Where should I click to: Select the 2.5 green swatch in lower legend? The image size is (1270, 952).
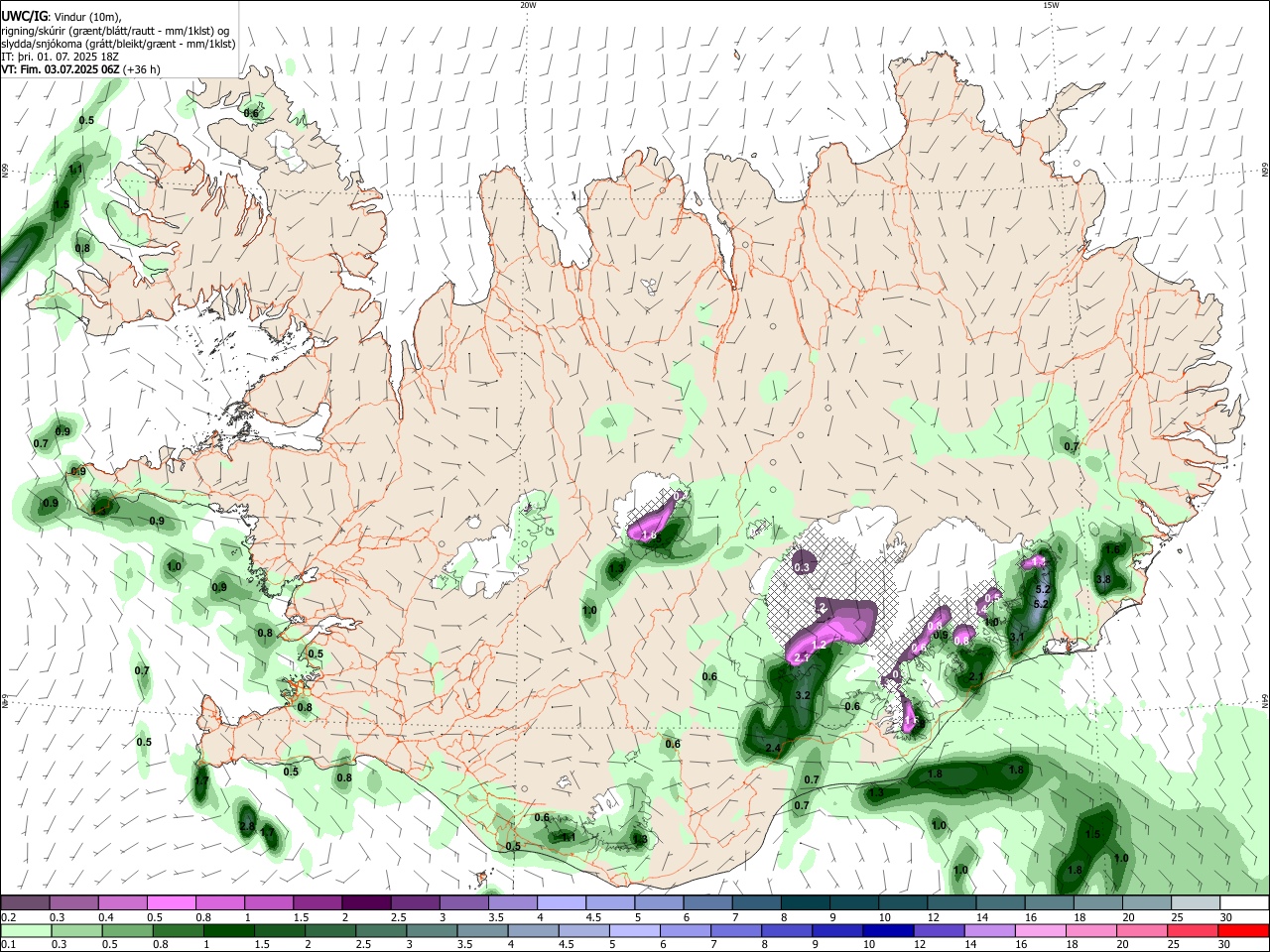[x=380, y=930]
